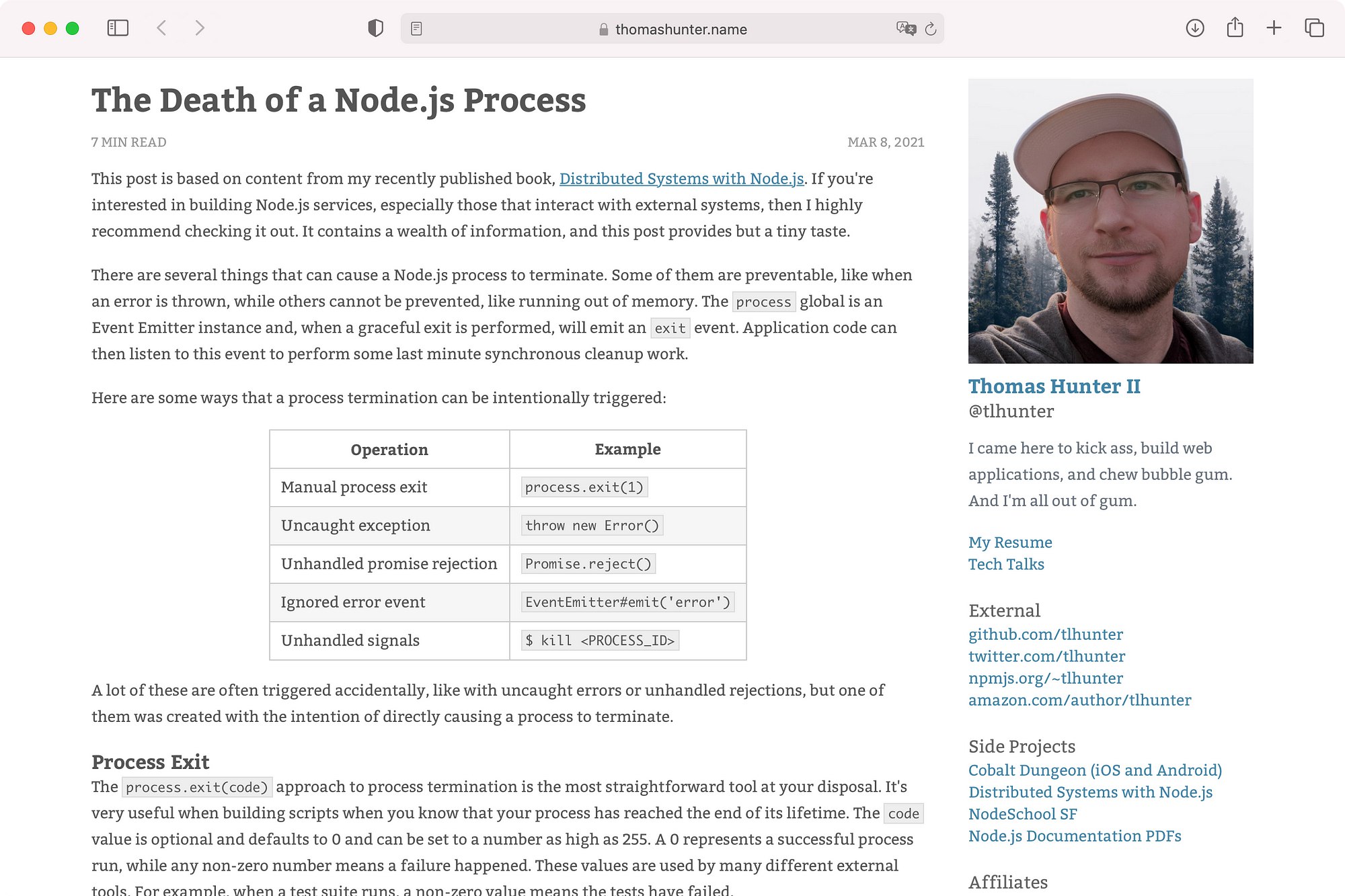Click the Thomas Hunter II name heading

[1054, 386]
